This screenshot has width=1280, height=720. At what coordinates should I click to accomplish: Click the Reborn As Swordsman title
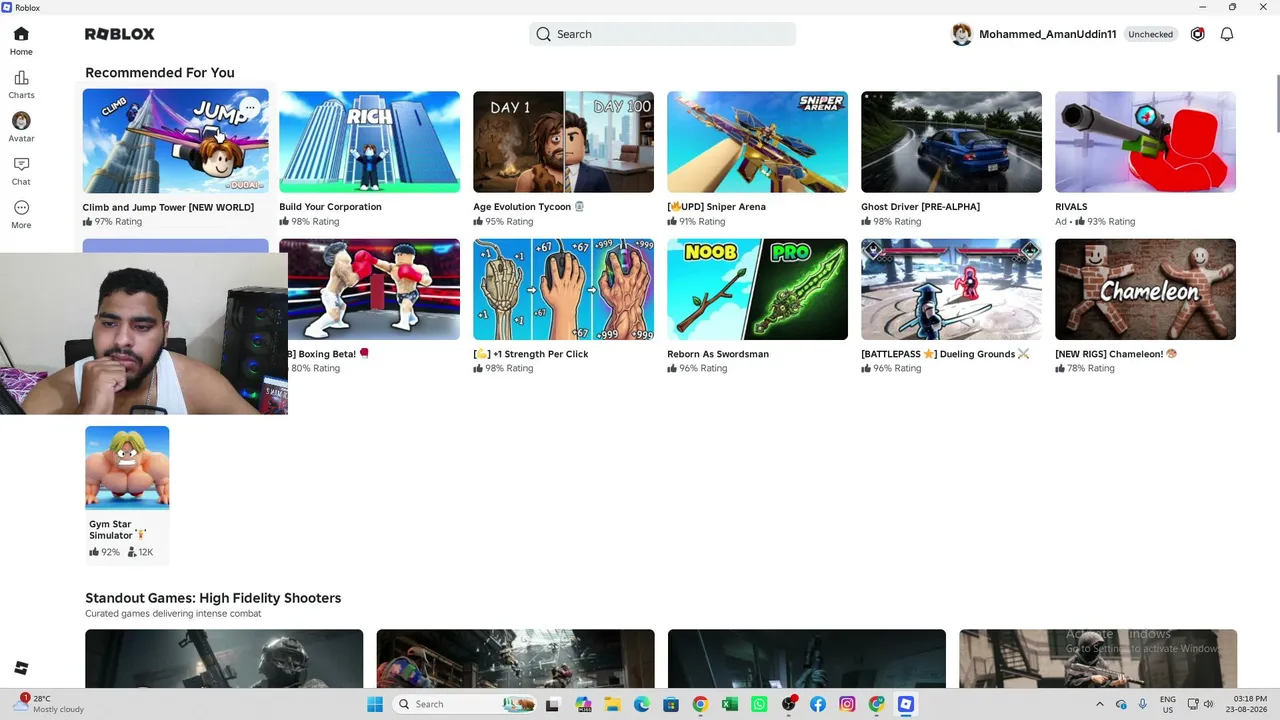tap(718, 354)
